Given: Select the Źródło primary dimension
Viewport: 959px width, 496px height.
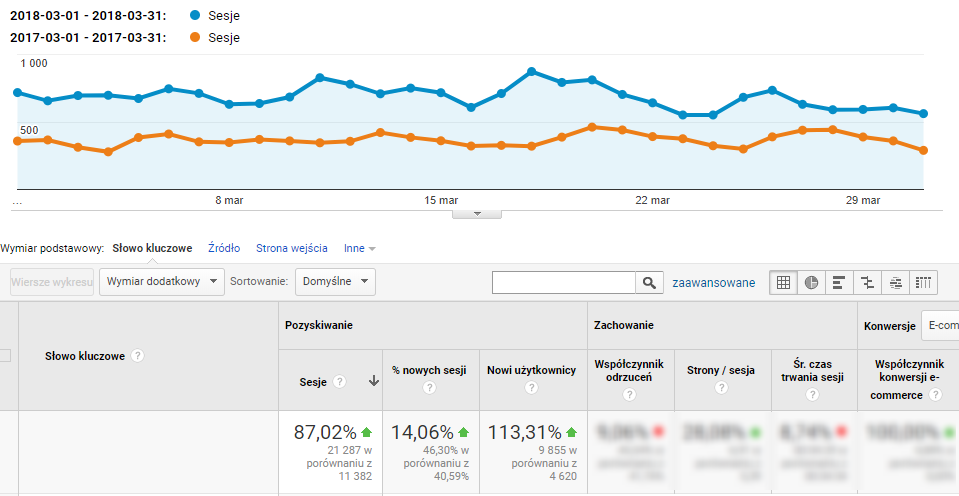Looking at the screenshot, I should tap(223, 248).
